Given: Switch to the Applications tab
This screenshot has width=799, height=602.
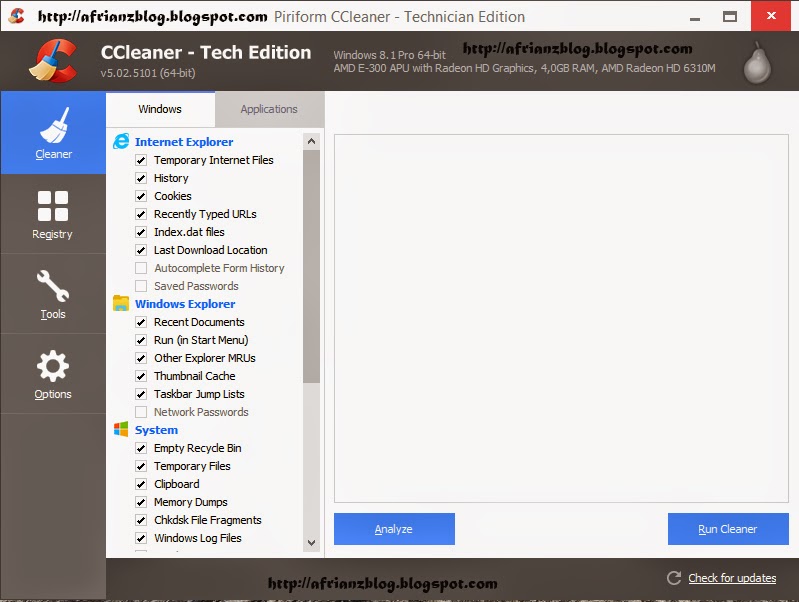Looking at the screenshot, I should pyautogui.click(x=269, y=109).
